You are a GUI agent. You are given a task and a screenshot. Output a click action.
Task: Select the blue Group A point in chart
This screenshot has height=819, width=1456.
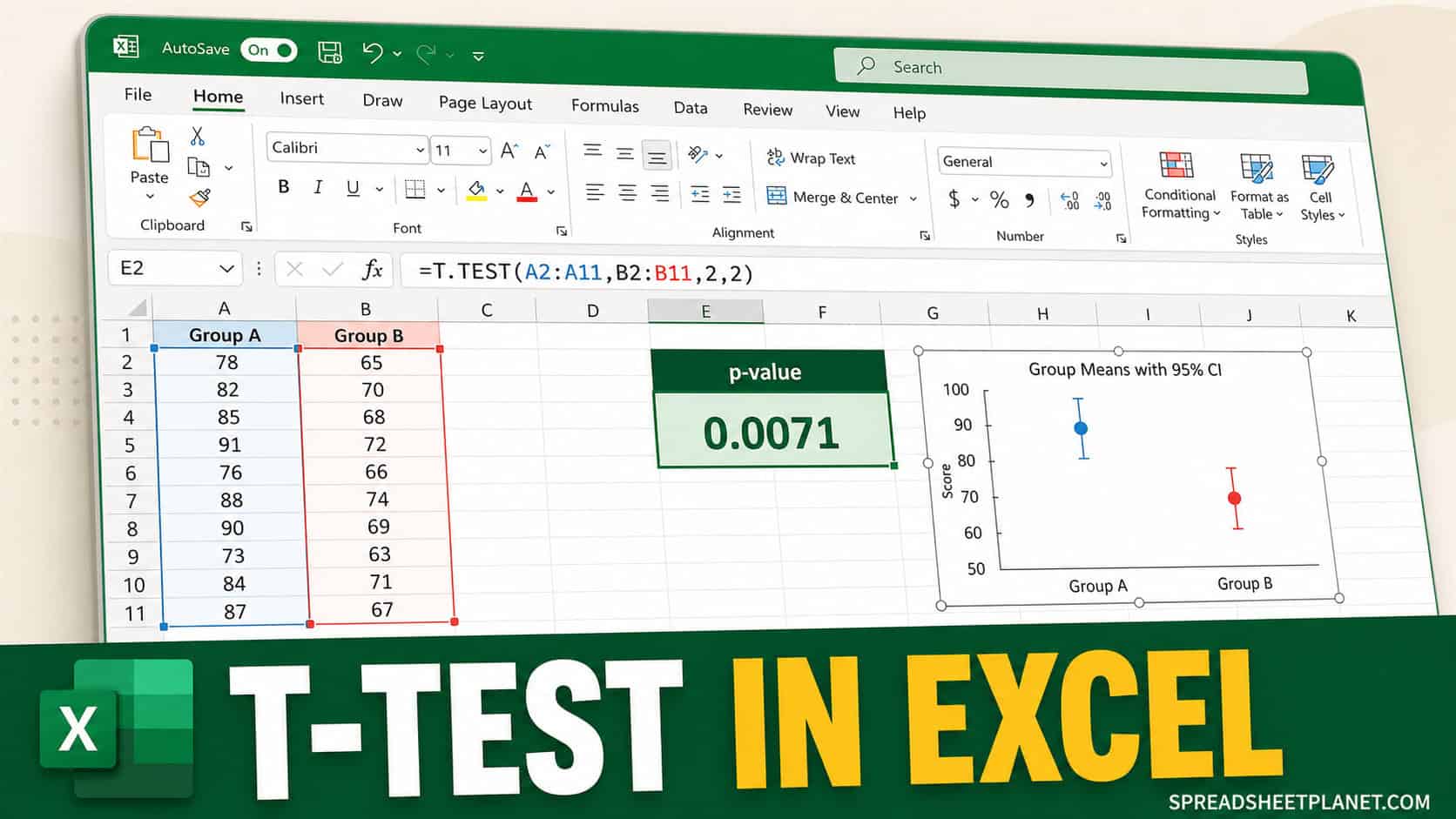(1081, 428)
